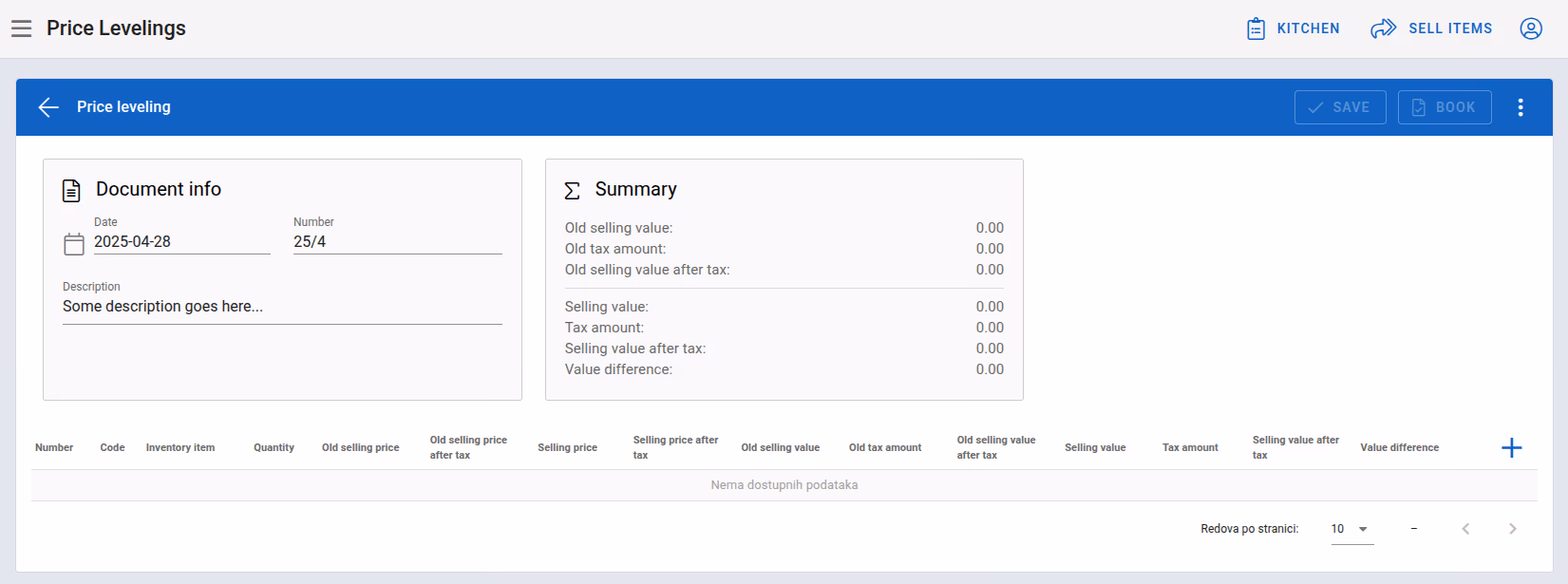Viewport: 1568px width, 584px height.
Task: Click into the Description text field
Action: coord(282,307)
